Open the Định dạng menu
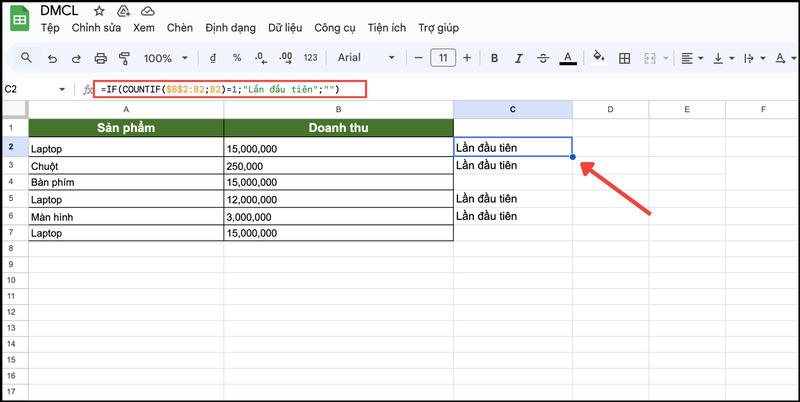800x402 pixels. tap(230, 29)
